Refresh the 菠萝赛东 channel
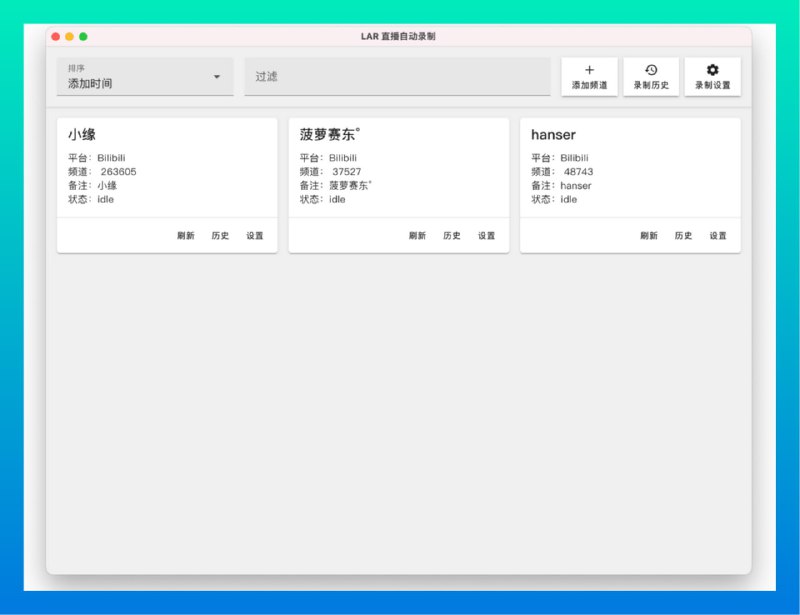 click(418, 236)
